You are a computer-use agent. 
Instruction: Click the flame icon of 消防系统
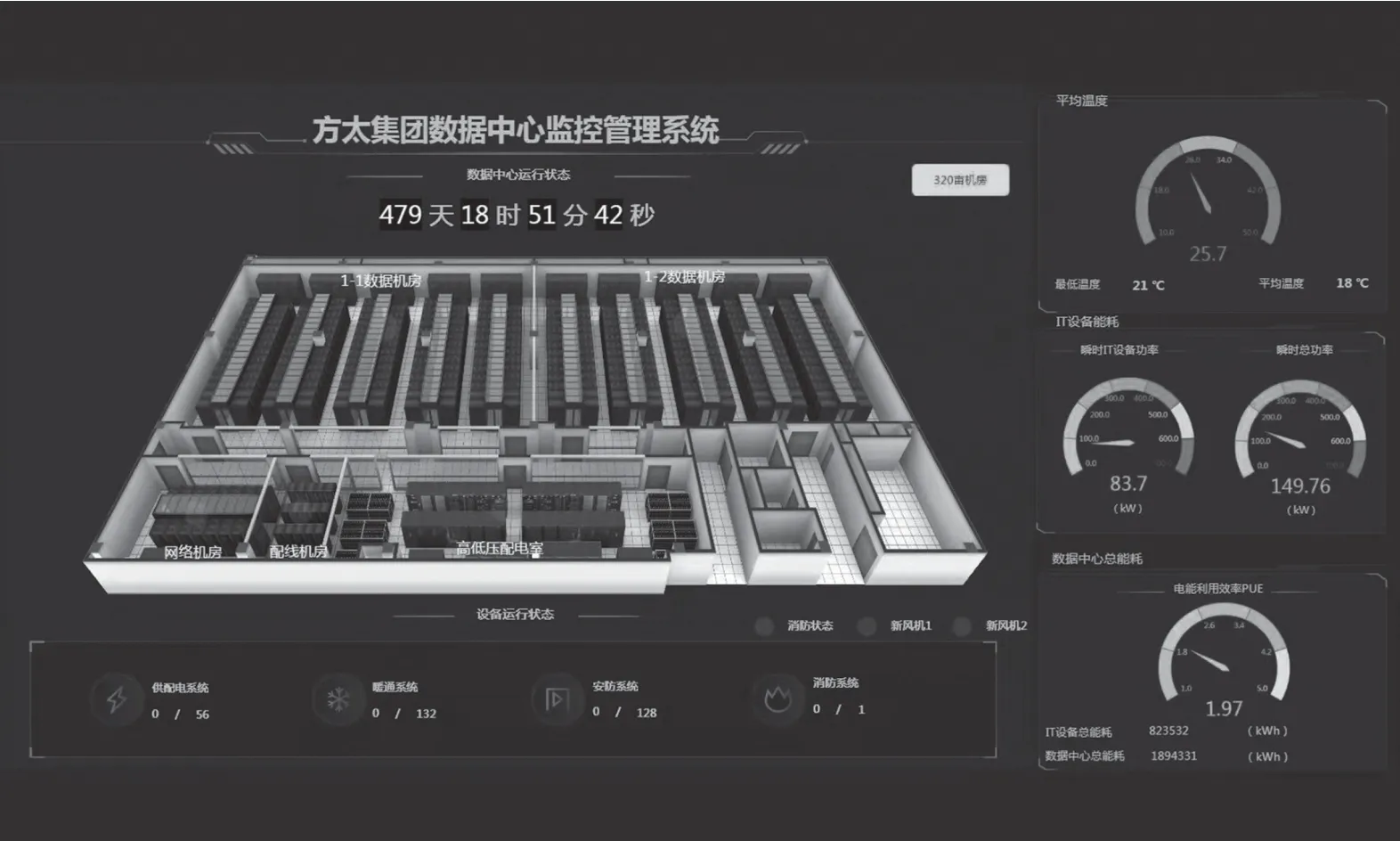[777, 698]
